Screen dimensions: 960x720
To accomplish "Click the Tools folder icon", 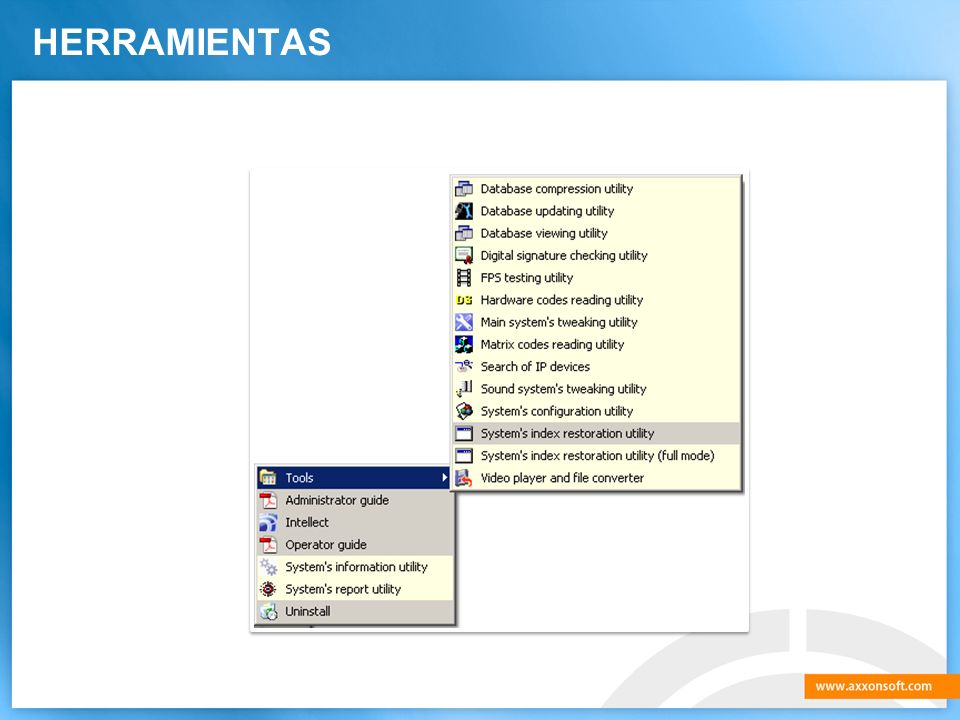I will pos(268,478).
